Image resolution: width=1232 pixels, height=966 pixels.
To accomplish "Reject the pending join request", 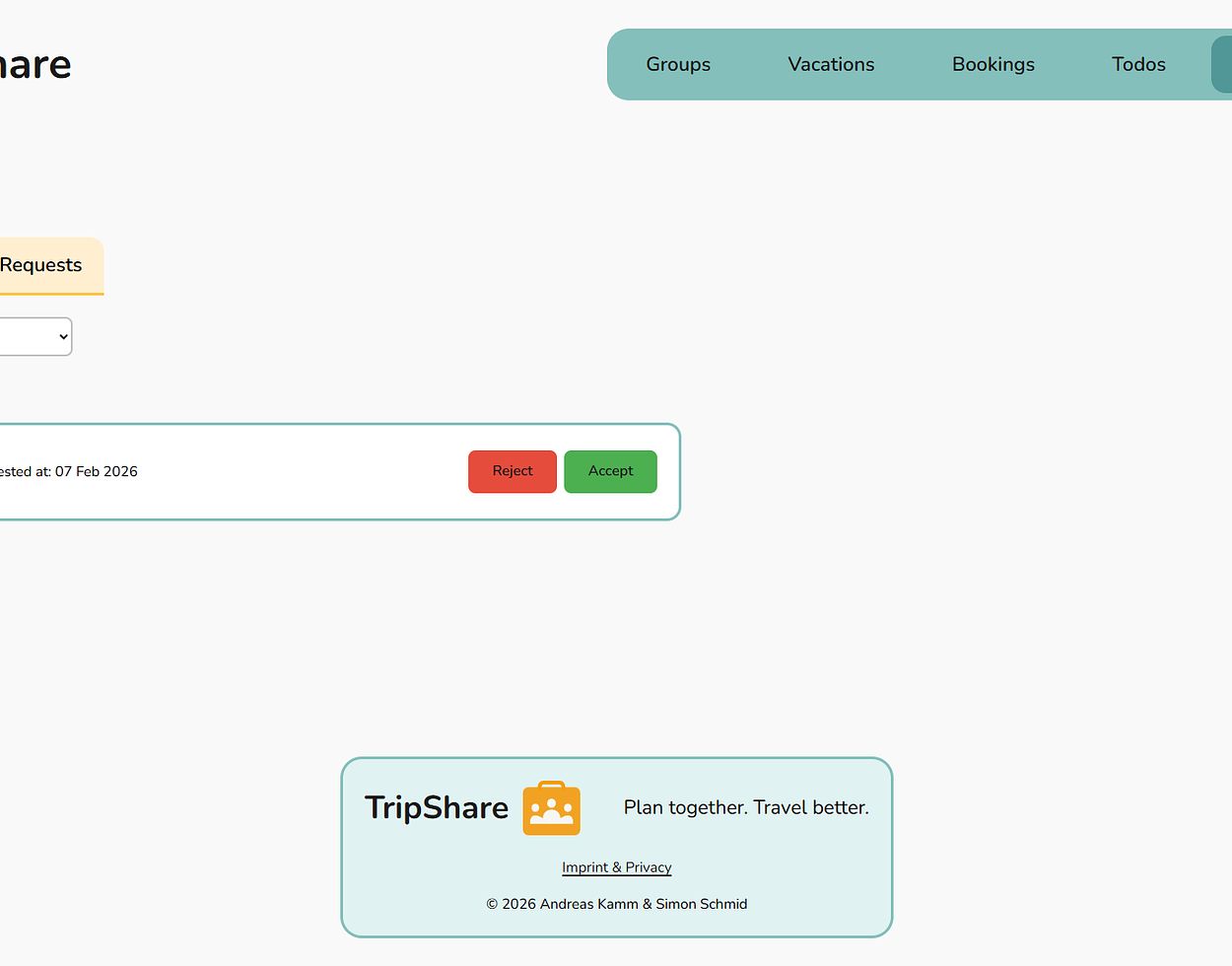I will [512, 471].
